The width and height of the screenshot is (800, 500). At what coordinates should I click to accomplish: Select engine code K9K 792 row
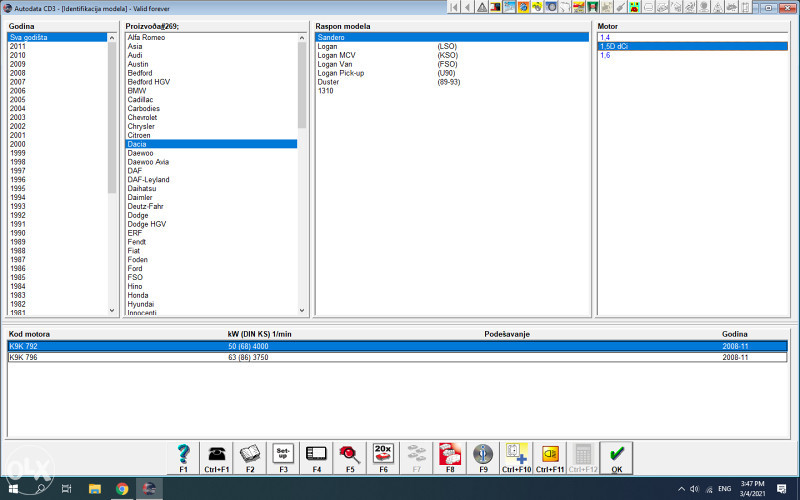point(397,346)
